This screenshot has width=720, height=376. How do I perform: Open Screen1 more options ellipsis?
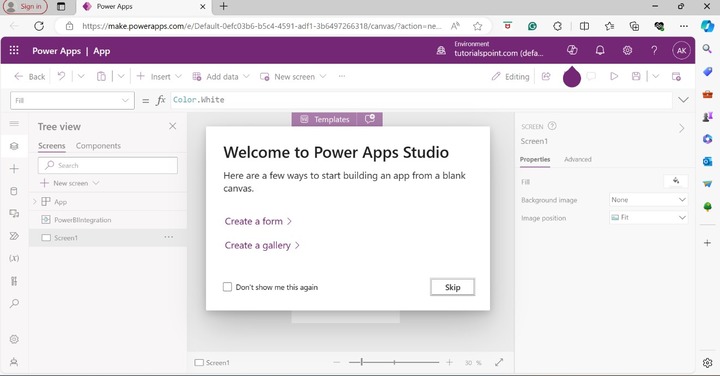169,237
